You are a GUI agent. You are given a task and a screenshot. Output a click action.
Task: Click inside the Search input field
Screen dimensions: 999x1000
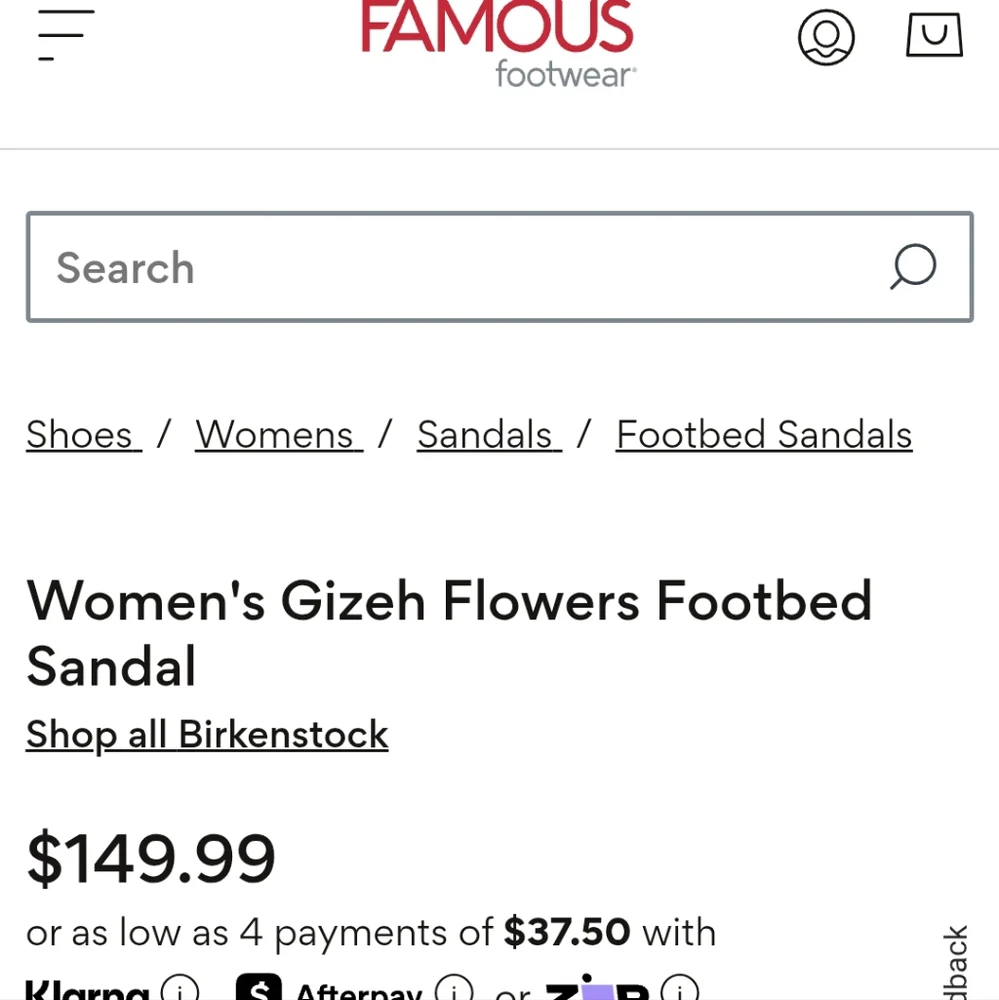tap(400, 267)
